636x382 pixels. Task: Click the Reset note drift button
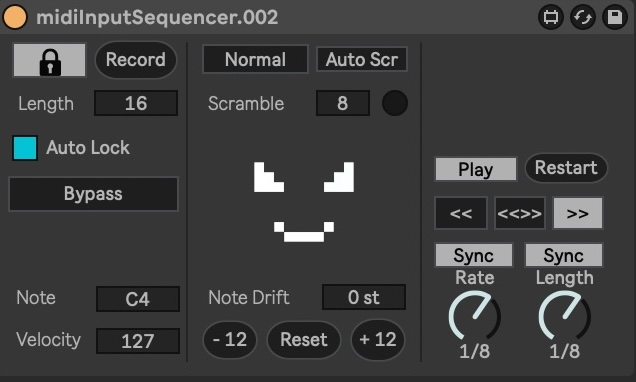coord(304,339)
